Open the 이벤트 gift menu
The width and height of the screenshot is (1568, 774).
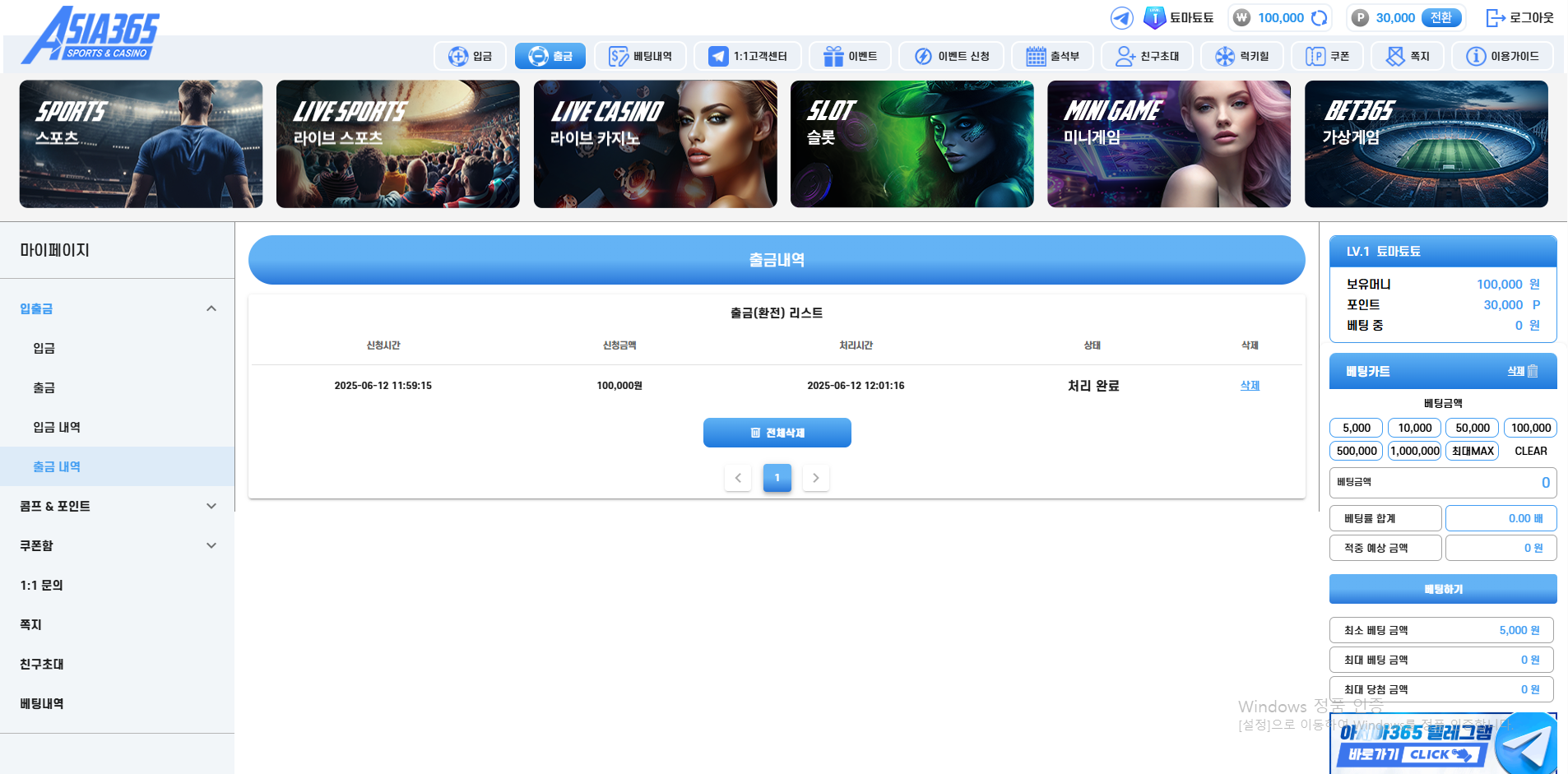click(x=850, y=56)
